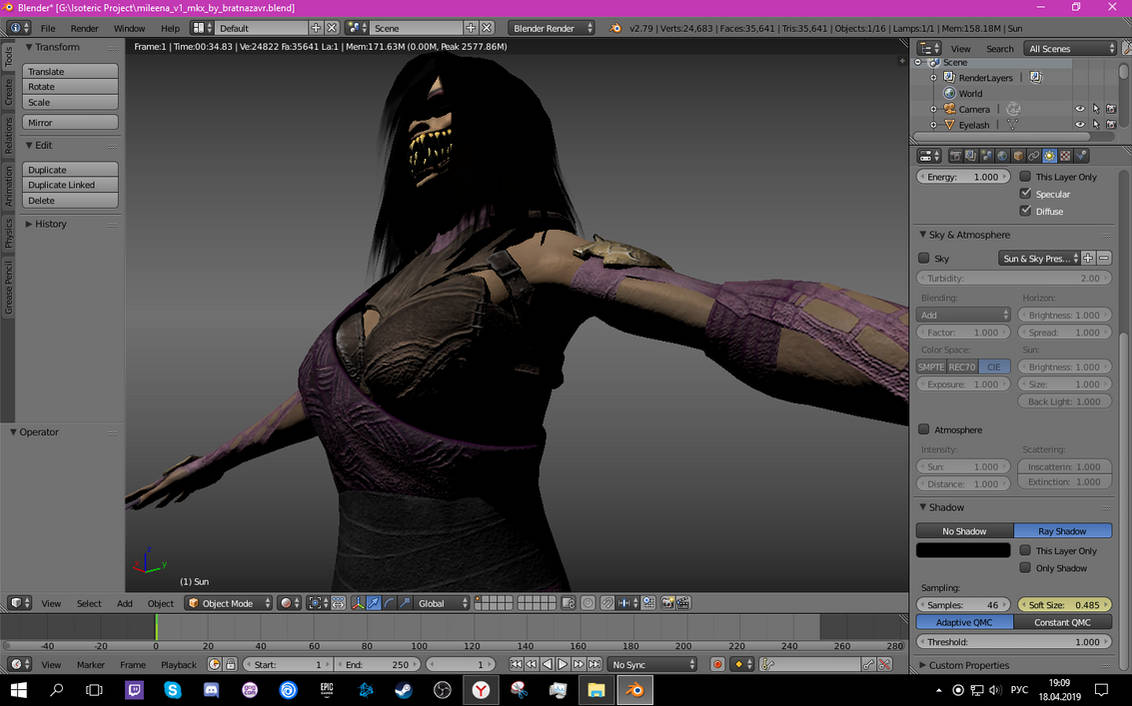The height and width of the screenshot is (706, 1132).
Task: Enable the Atmosphere checkbox
Action: [923, 430]
